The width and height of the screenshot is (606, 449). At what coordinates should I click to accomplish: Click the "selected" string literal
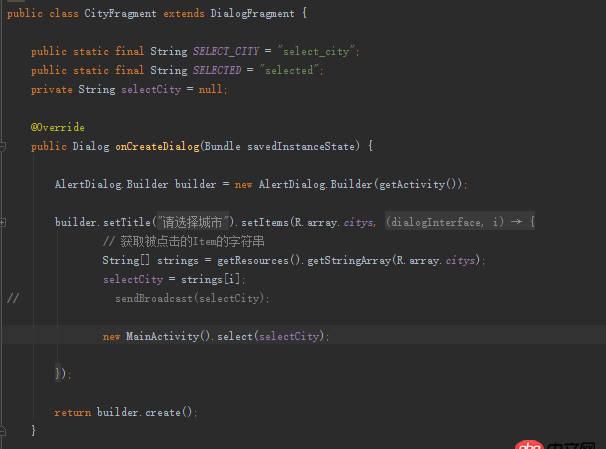289,70
